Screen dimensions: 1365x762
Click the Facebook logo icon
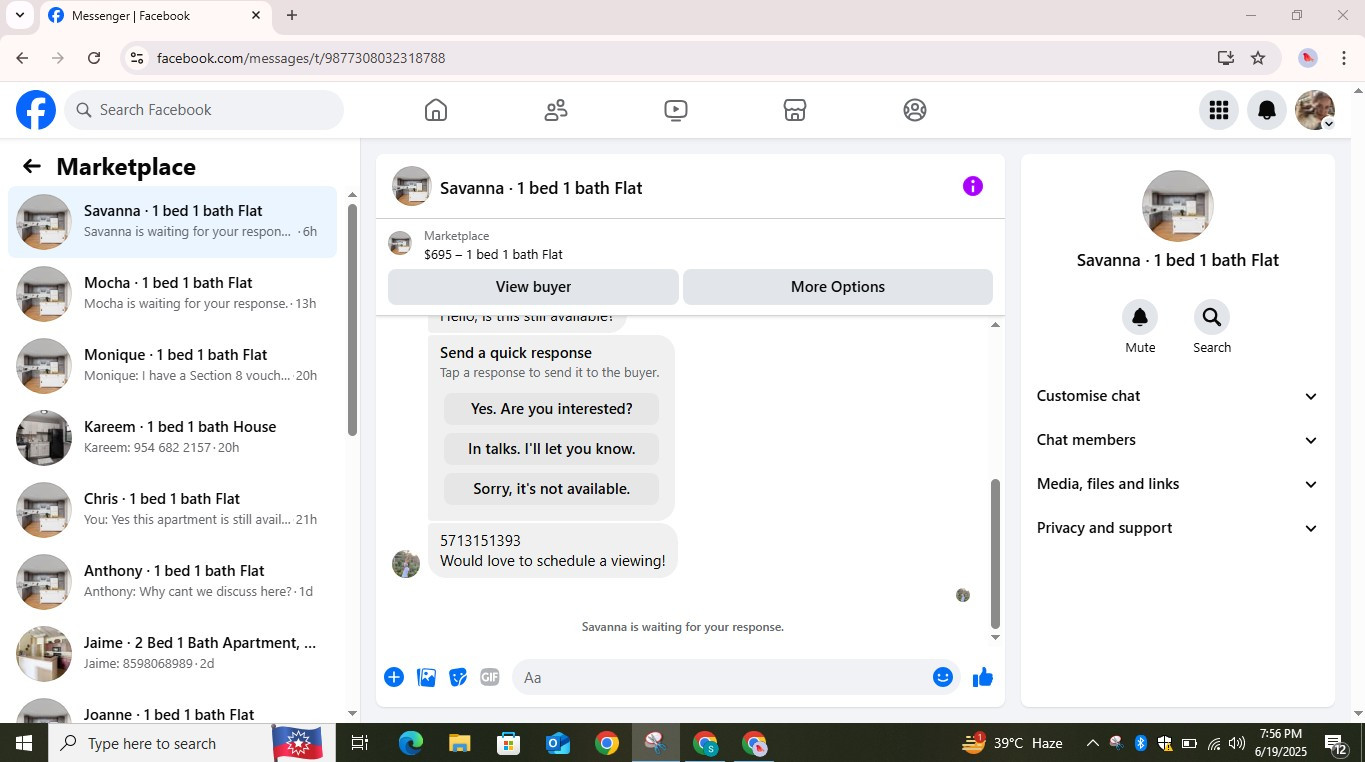36,110
